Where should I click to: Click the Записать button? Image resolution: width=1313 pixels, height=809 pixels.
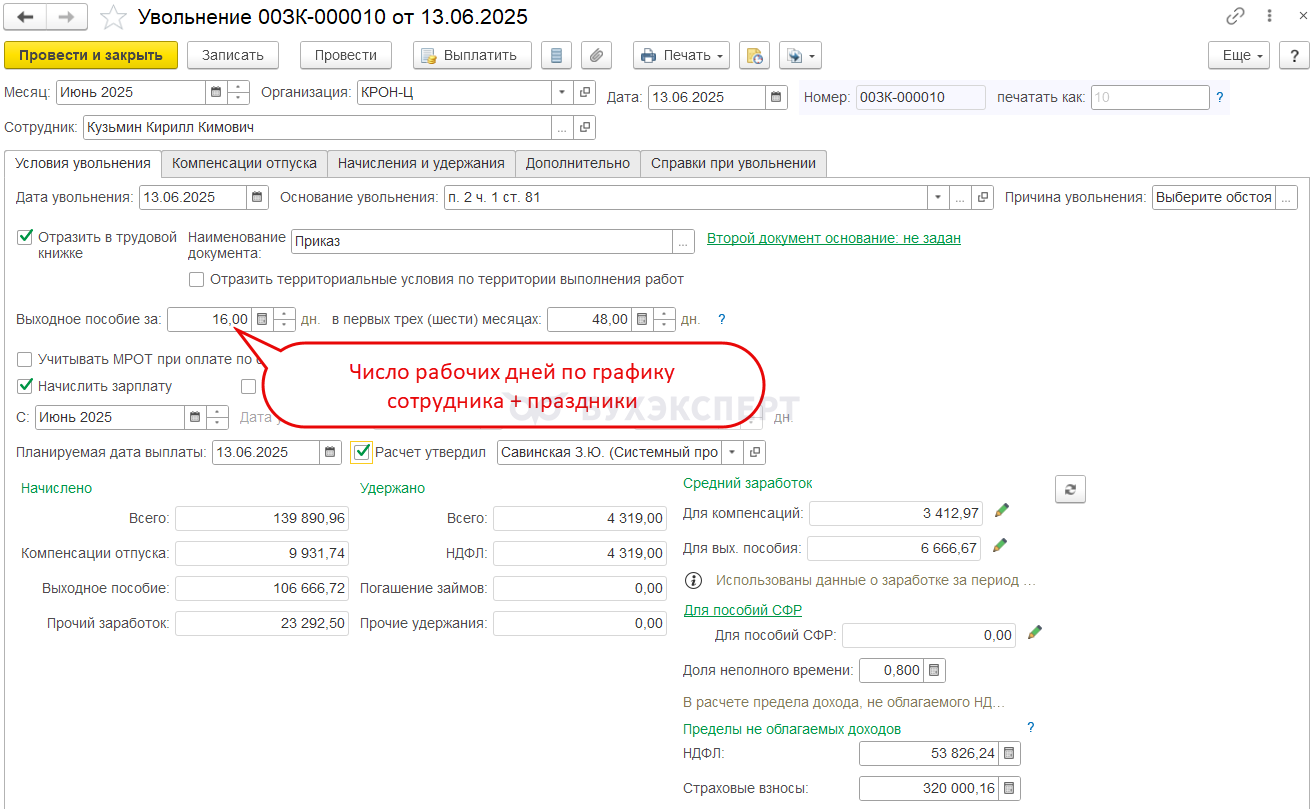click(x=232, y=55)
